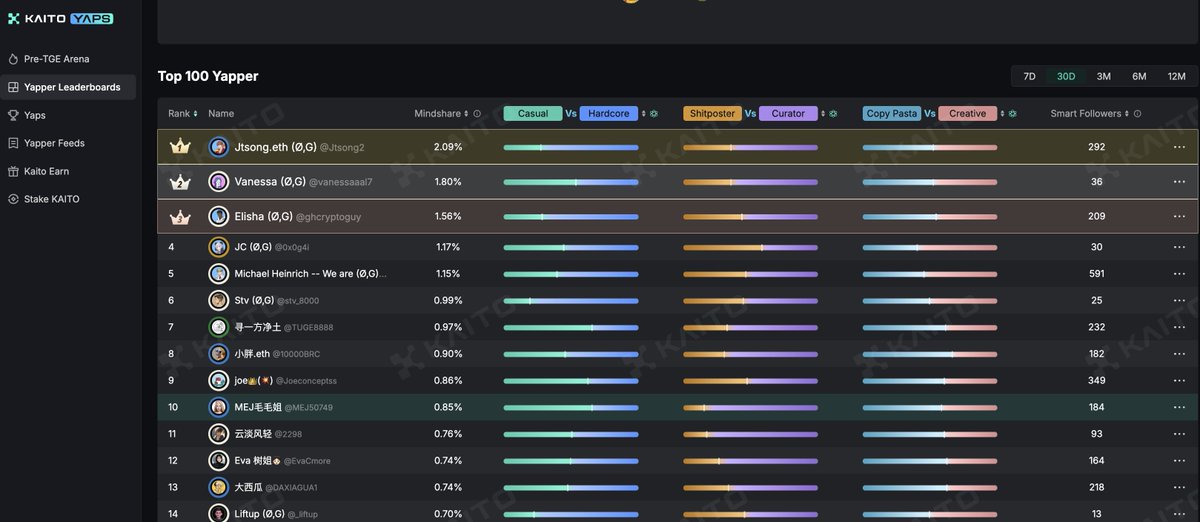Viewport: 1200px width, 522px height.
Task: Switch to the 3M time range
Action: [x=1103, y=76]
